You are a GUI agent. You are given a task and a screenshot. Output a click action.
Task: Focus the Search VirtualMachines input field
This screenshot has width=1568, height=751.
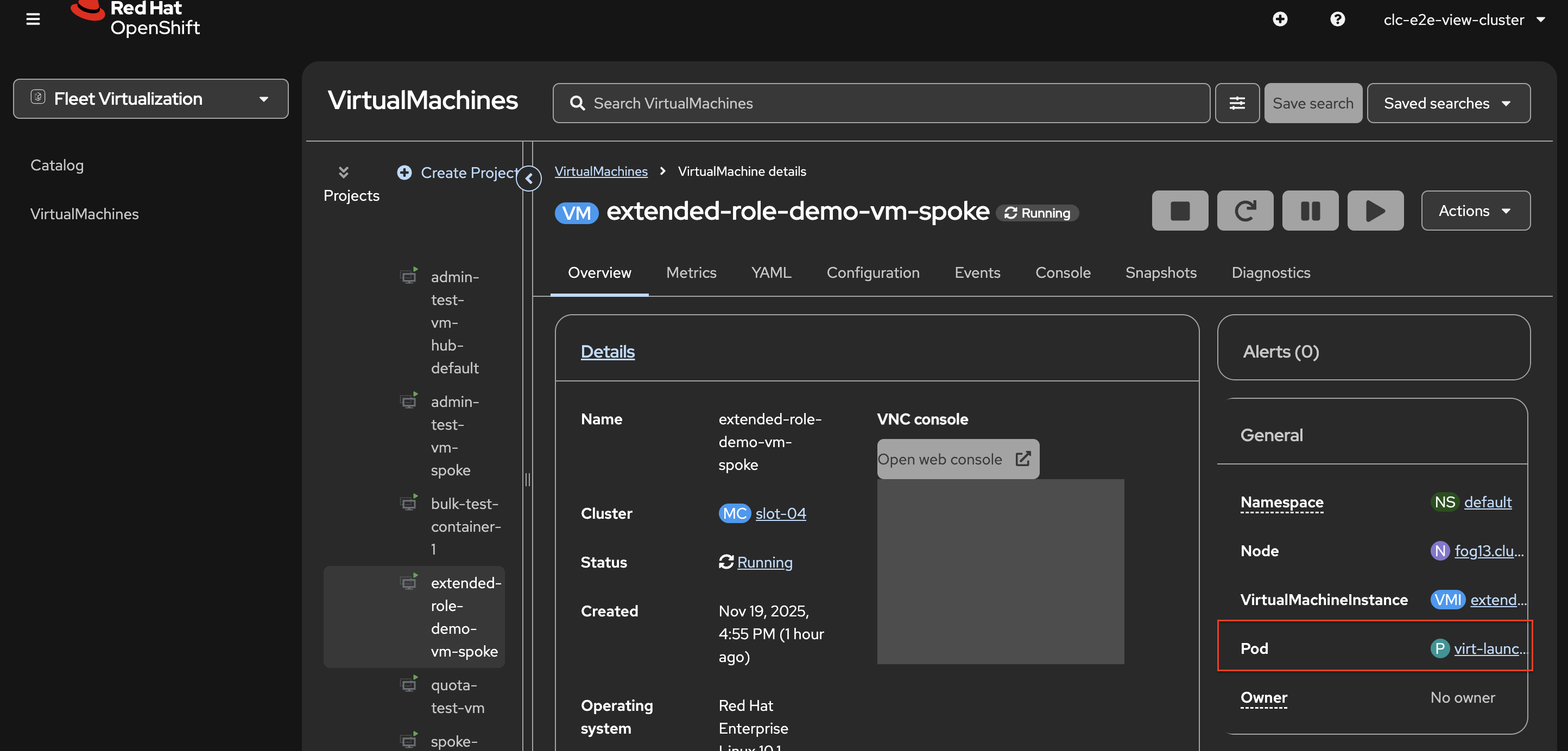(x=880, y=103)
